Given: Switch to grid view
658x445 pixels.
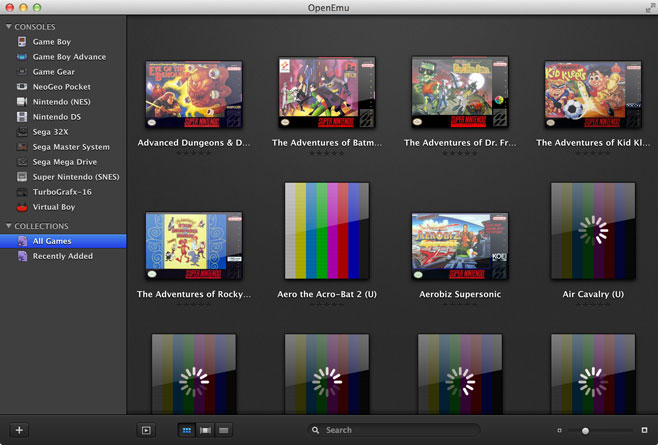Looking at the screenshot, I should click(187, 430).
